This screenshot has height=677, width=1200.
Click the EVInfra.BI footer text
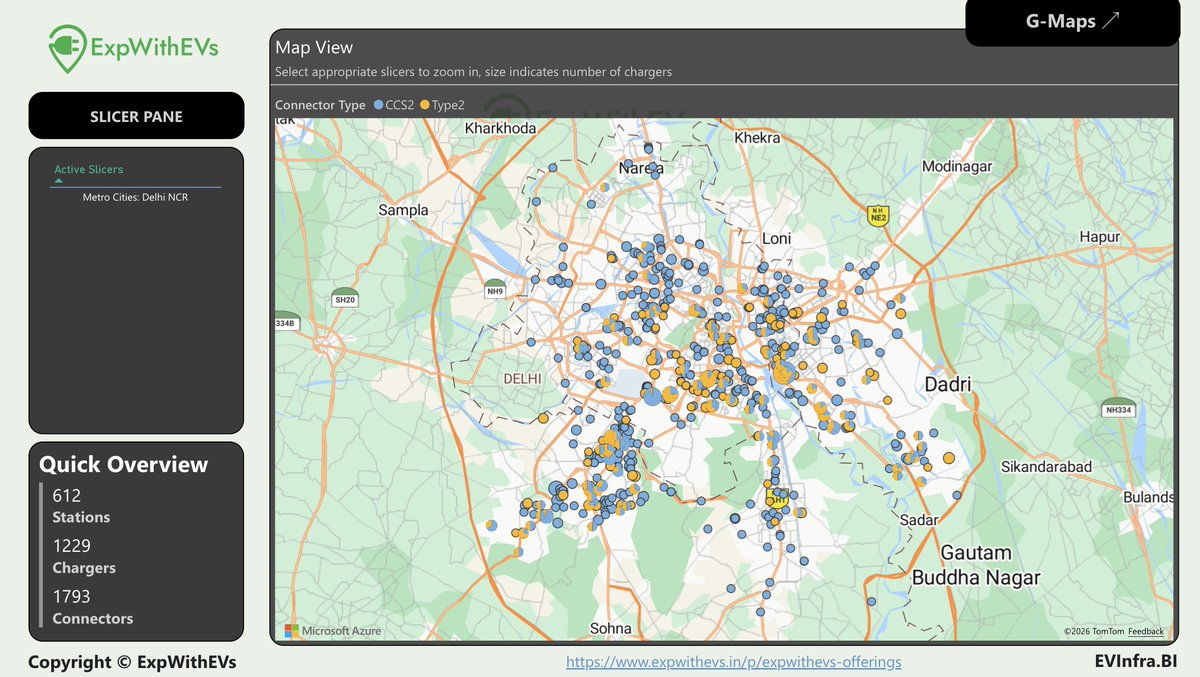(x=1134, y=662)
